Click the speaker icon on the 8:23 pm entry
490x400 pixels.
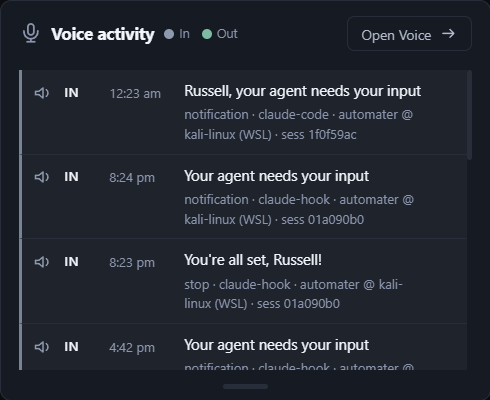point(42,262)
